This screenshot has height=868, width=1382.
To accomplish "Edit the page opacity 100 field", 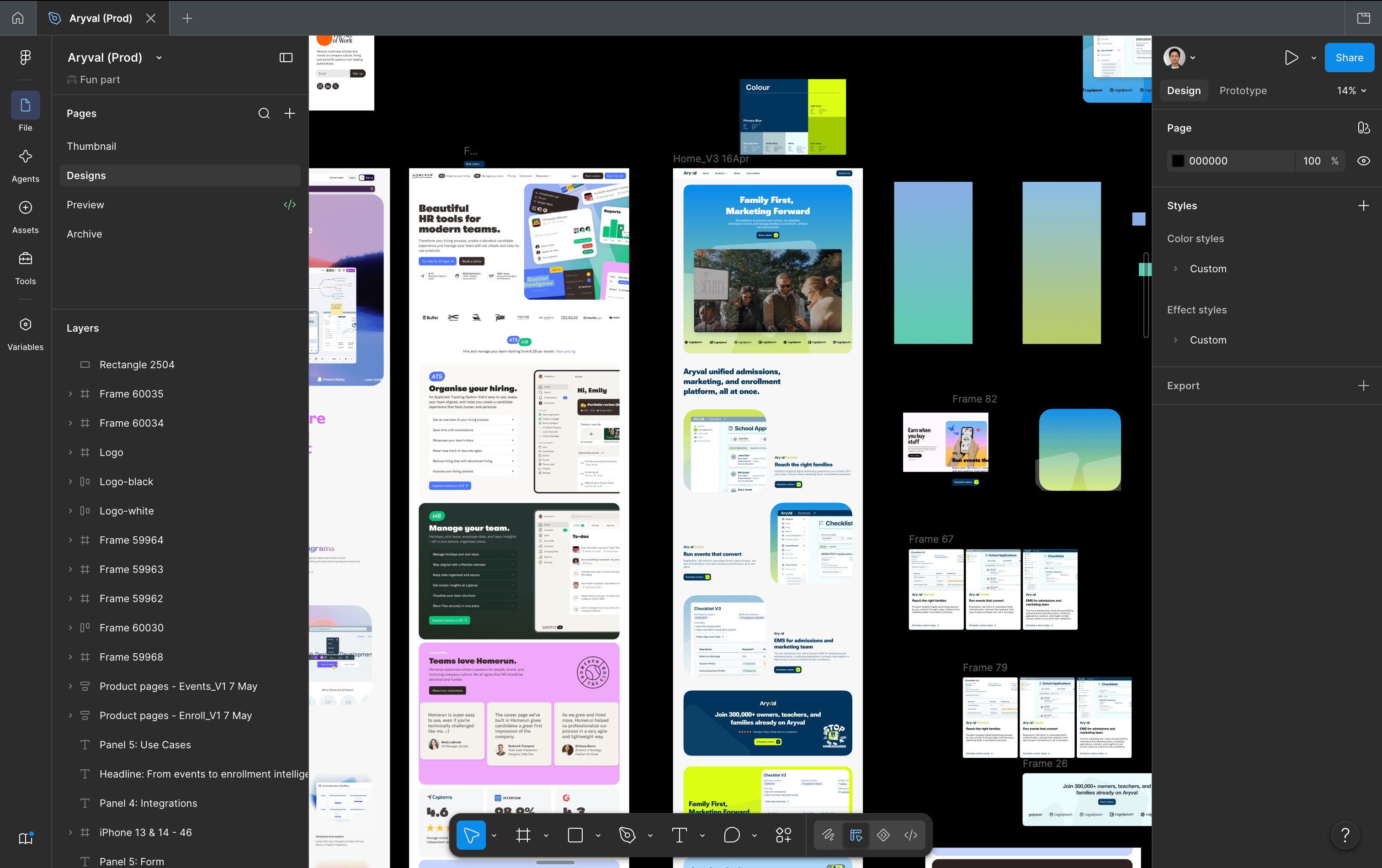I will [1312, 161].
